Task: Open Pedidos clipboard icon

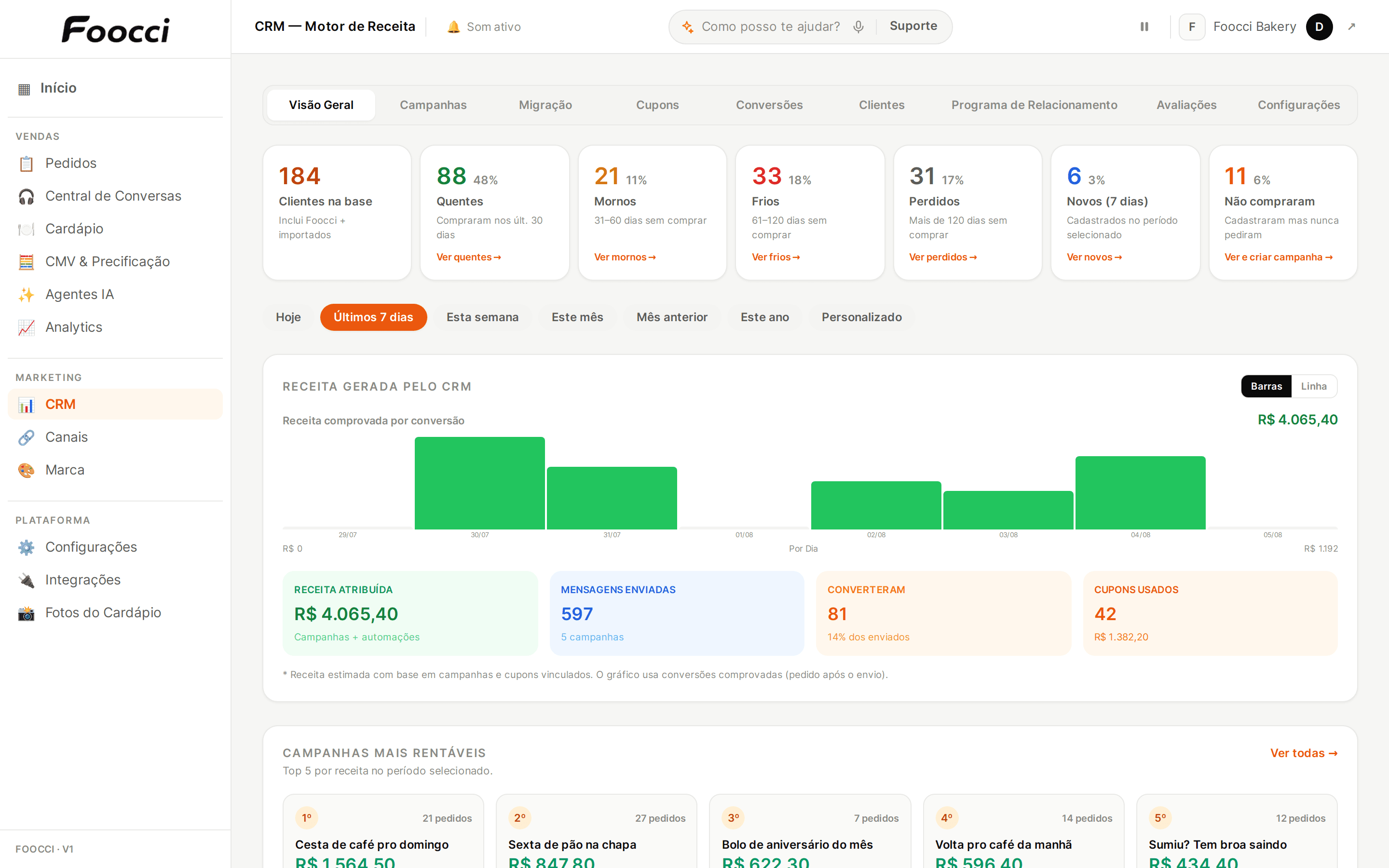Action: point(27,163)
